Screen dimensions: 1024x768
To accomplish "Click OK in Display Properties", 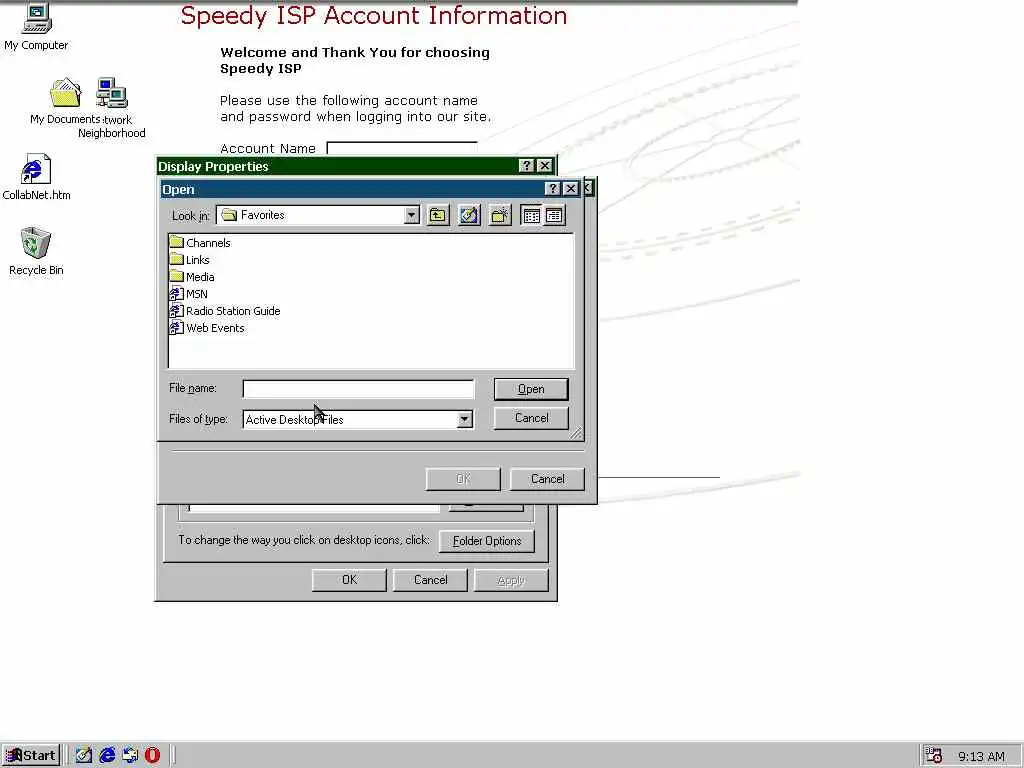I will click(349, 580).
